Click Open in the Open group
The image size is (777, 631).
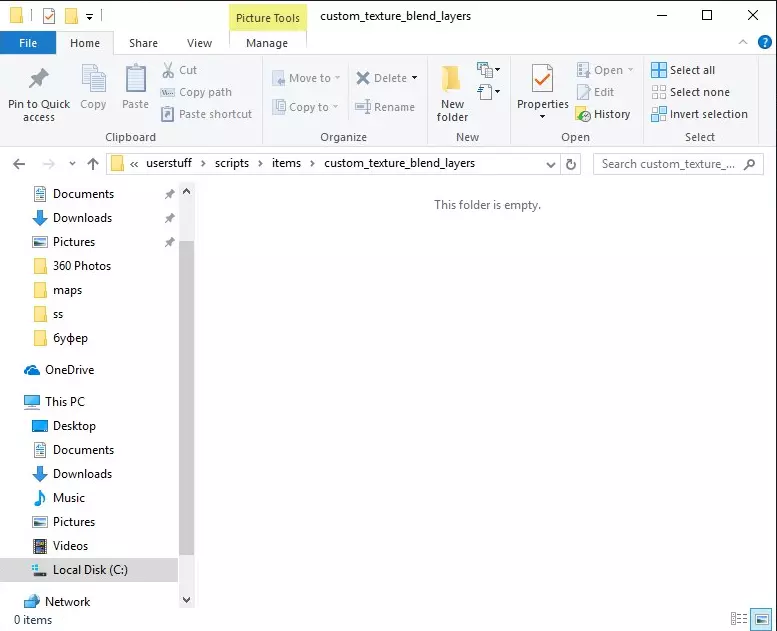click(x=605, y=70)
